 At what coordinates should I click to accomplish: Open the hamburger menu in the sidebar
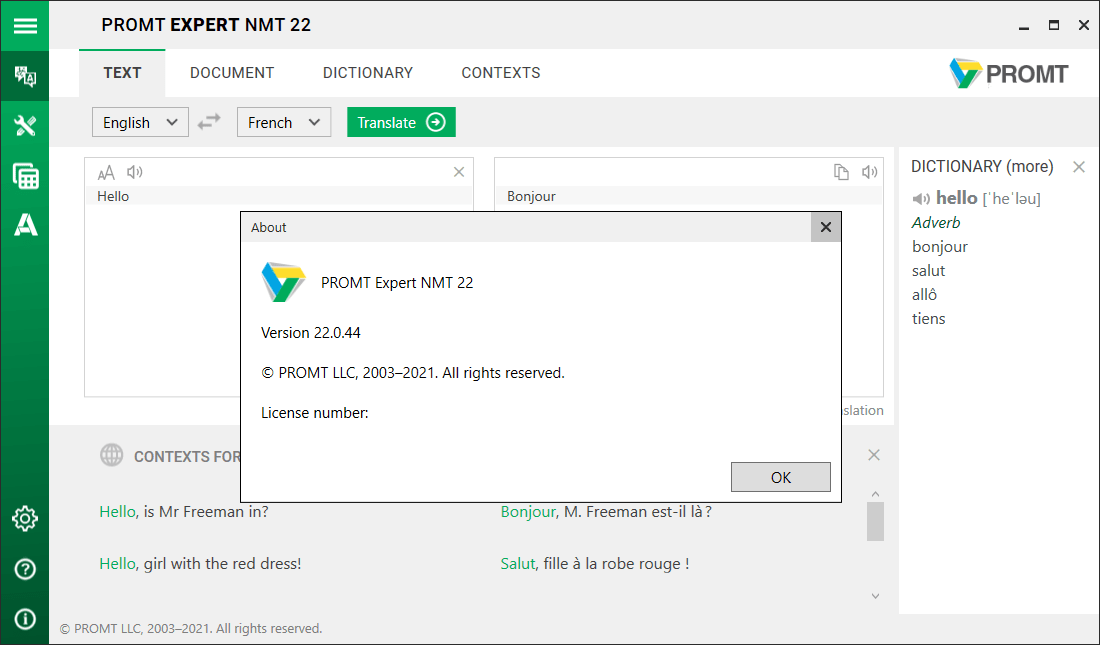click(x=25, y=26)
